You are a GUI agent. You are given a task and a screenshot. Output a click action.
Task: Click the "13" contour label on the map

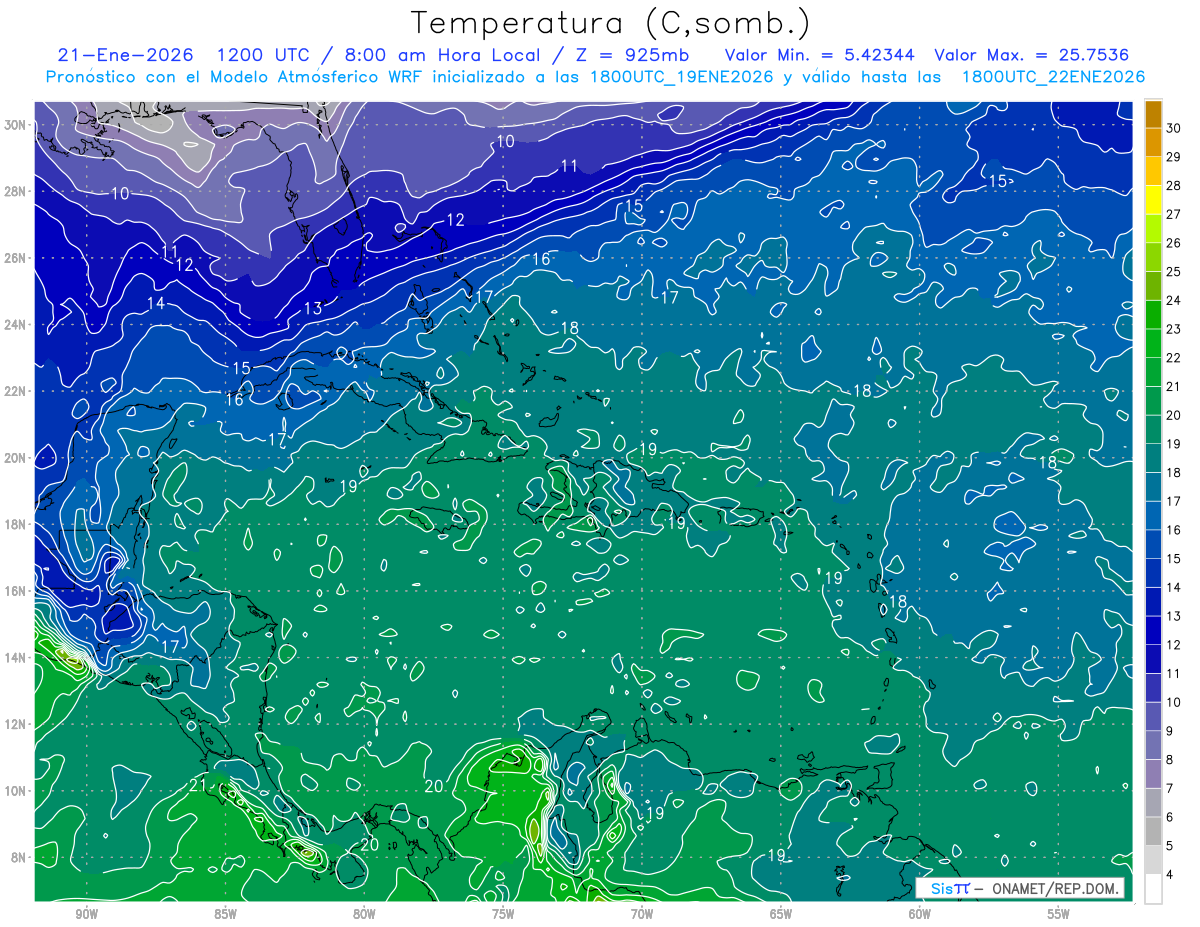tap(313, 309)
